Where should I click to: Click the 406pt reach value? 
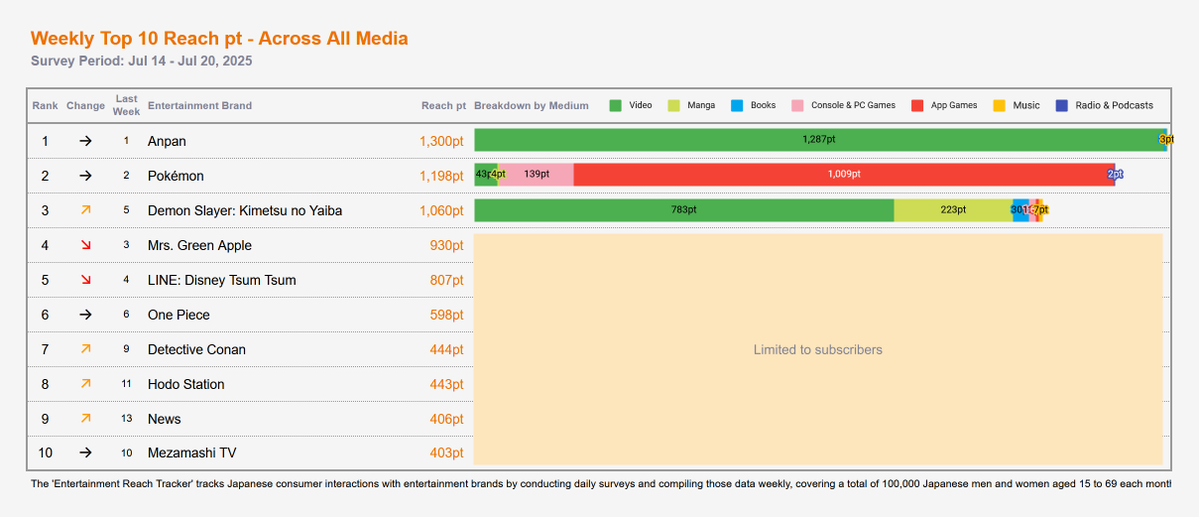(447, 419)
